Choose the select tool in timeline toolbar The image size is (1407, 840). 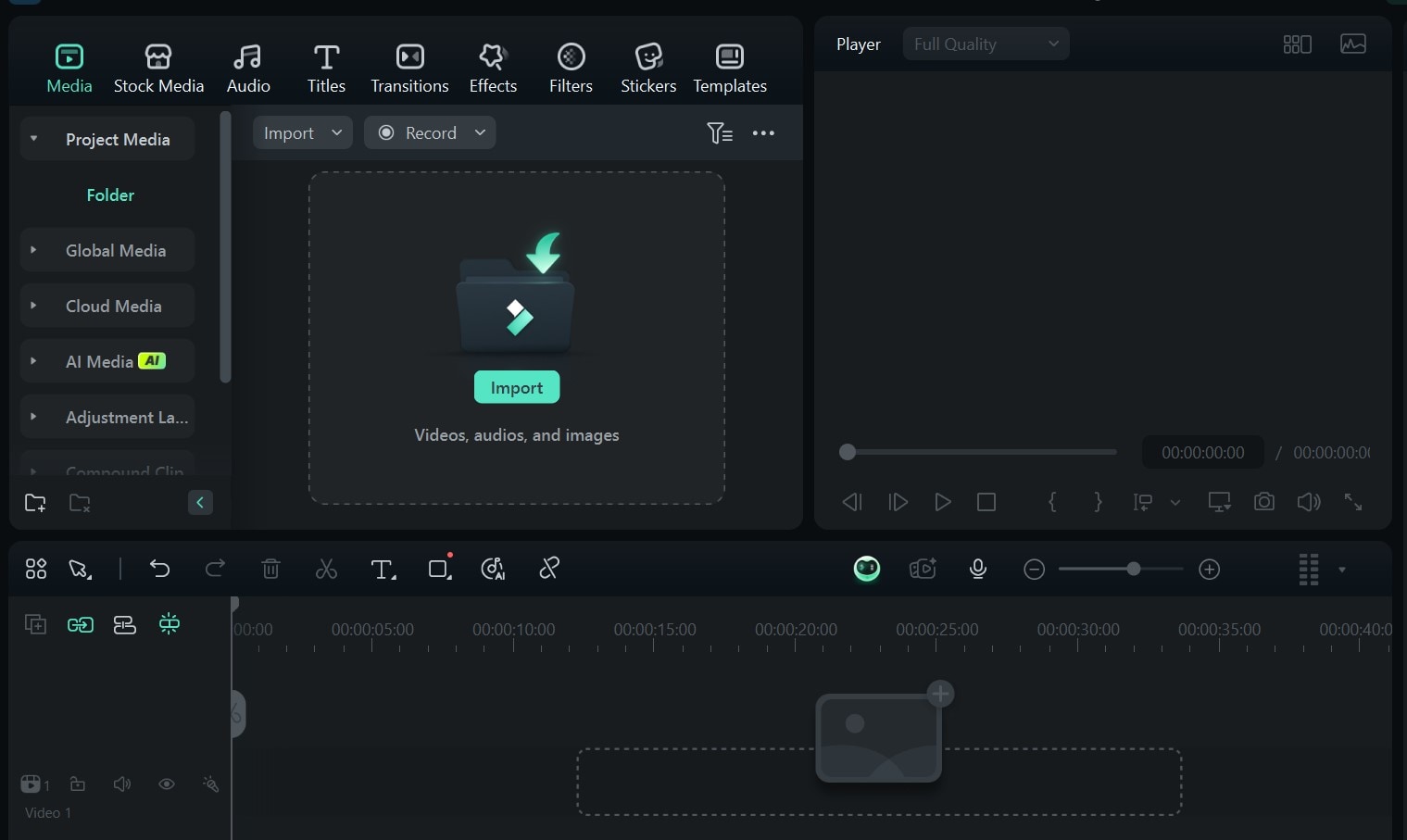[81, 569]
